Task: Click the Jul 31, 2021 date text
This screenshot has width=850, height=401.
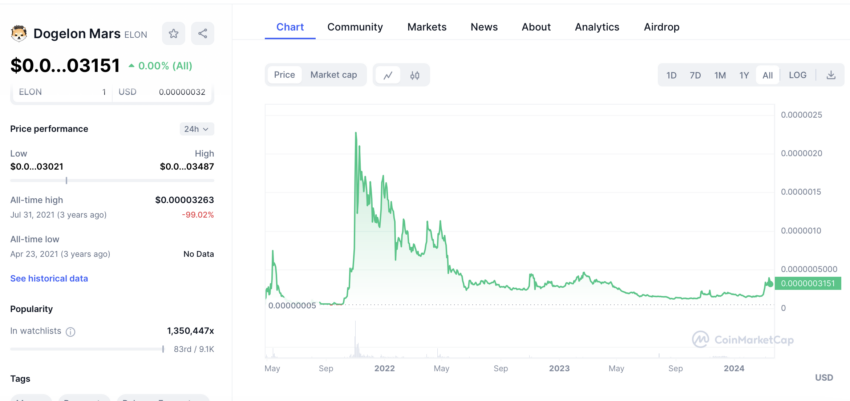Action: point(59,215)
